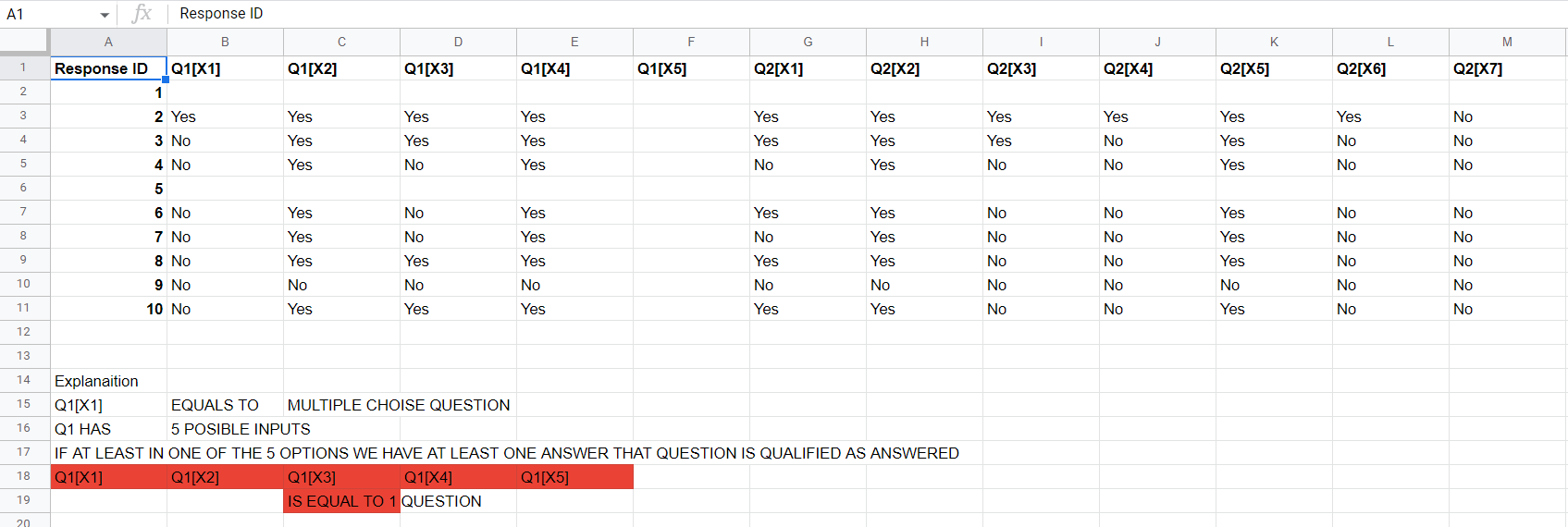Click the red IS EQUAL TO 1 cell

pos(341,501)
